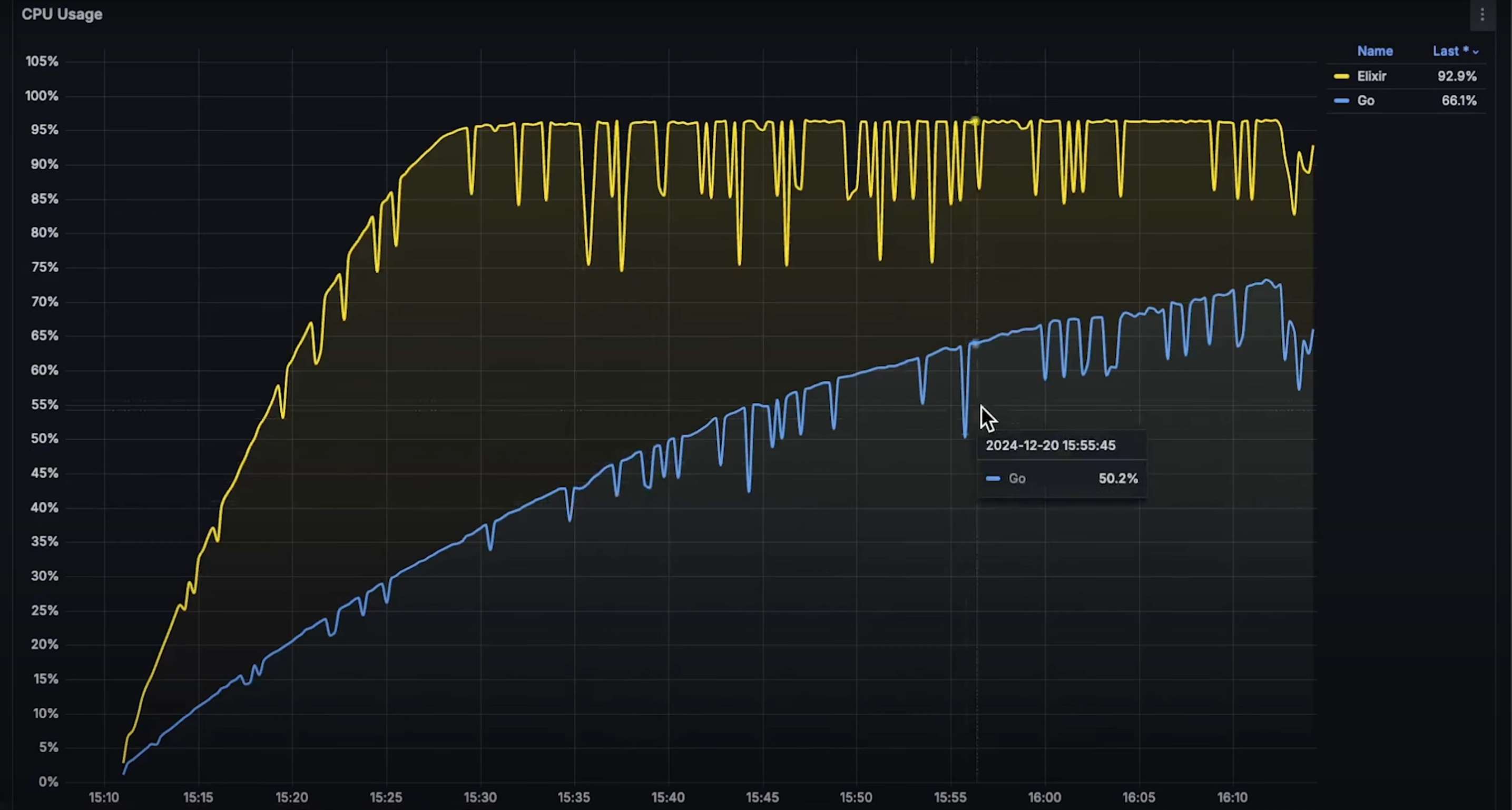Screen dimensions: 1512x810
Task: Toggle Go series visibility in the legend
Action: click(1366, 101)
